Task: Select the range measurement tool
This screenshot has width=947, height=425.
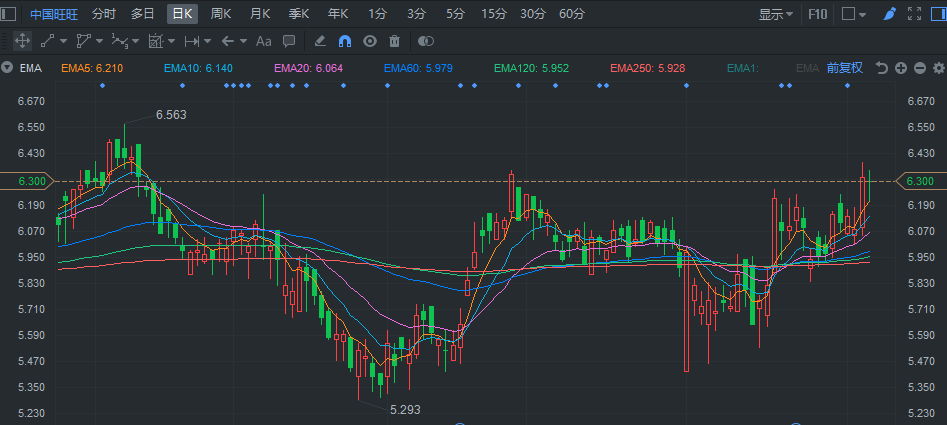Action: coord(192,41)
